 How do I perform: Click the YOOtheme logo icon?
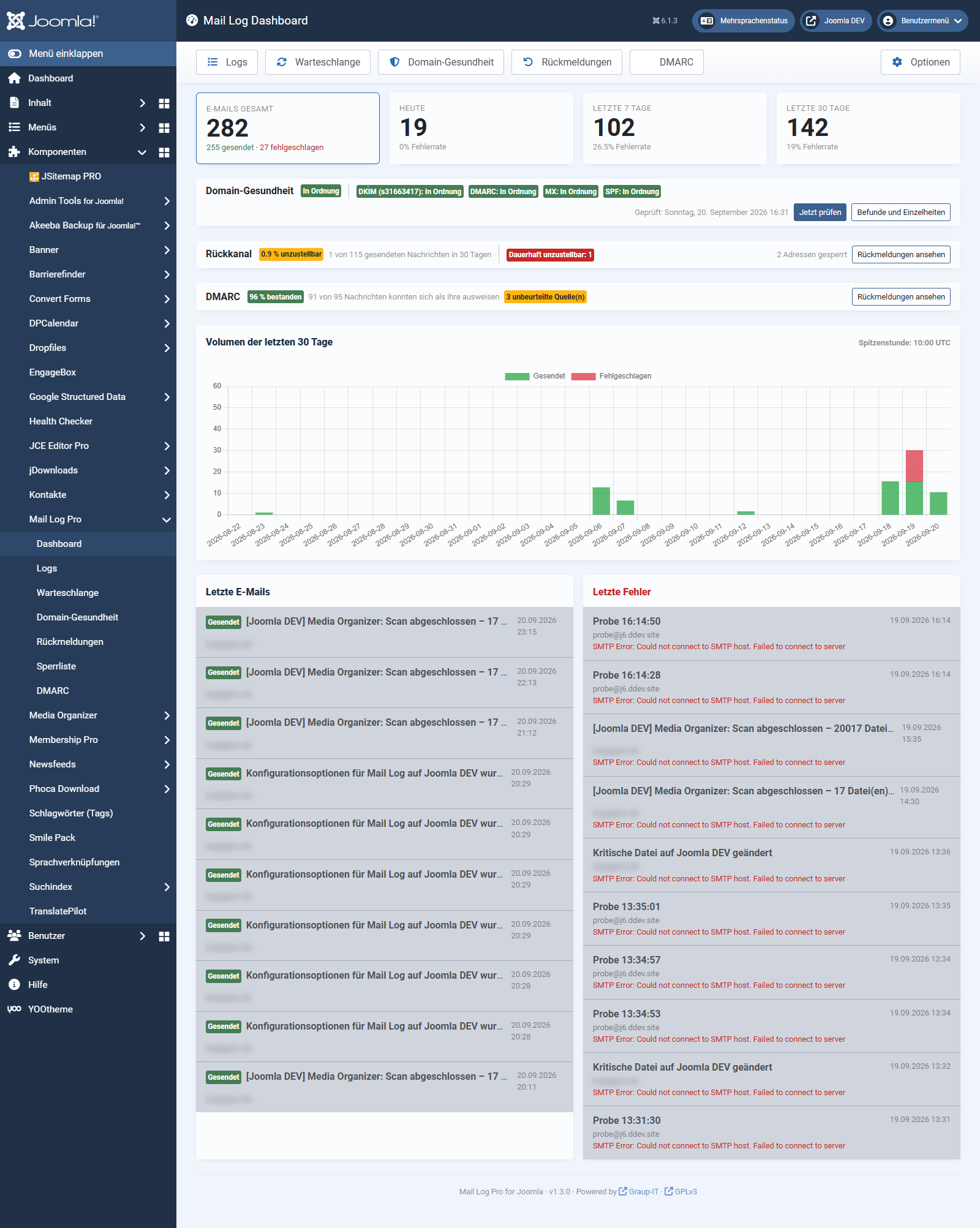[x=15, y=1009]
